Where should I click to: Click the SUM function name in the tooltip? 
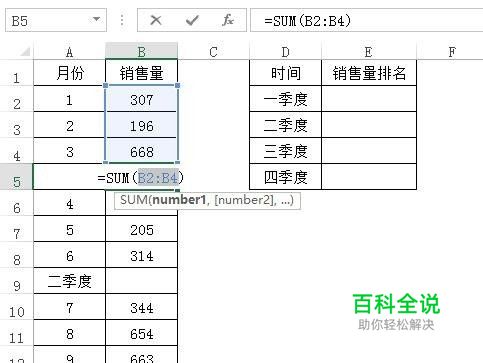(x=134, y=200)
